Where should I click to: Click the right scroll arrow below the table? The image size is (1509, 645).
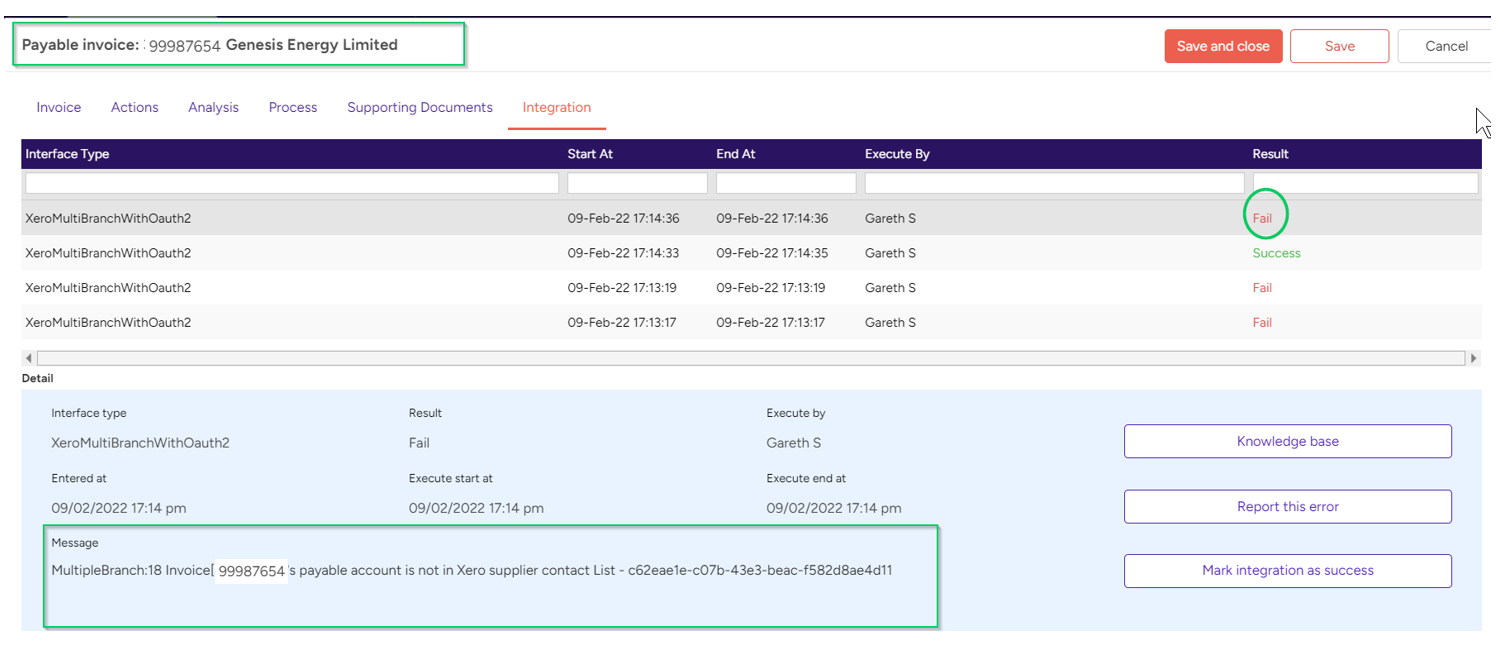[1475, 357]
